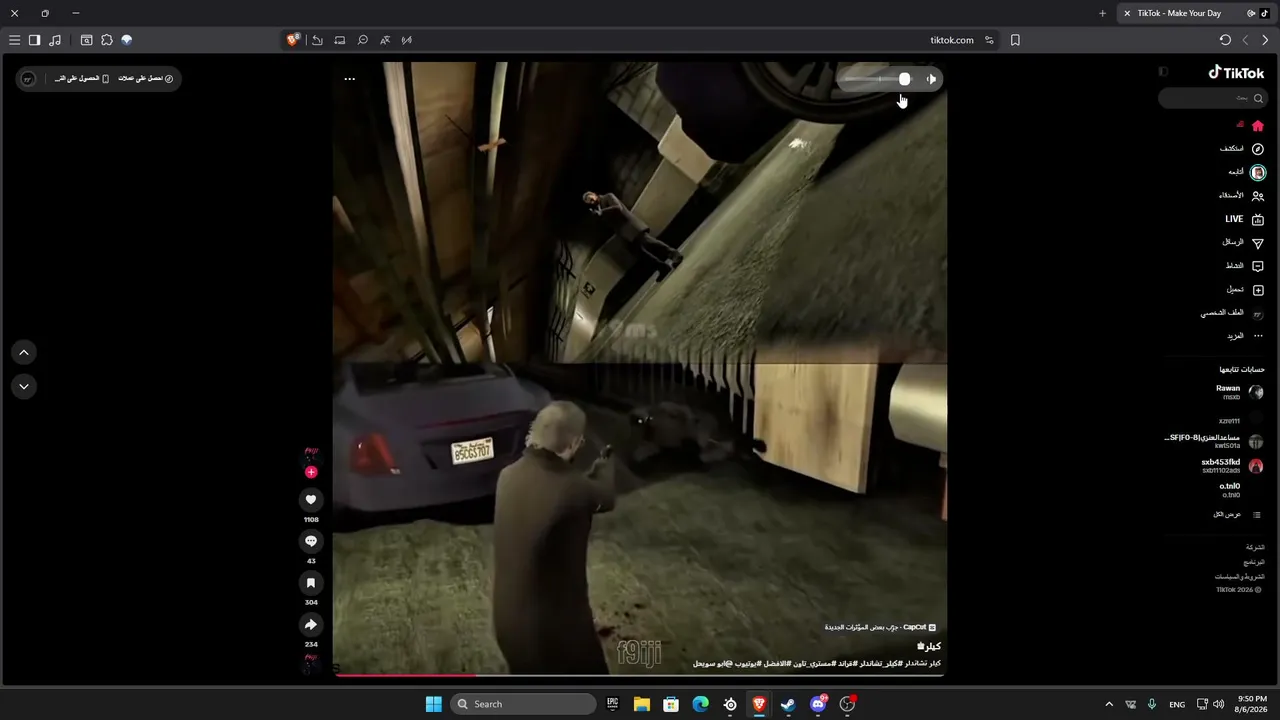Open the Upload plus menu item

pos(1246,290)
